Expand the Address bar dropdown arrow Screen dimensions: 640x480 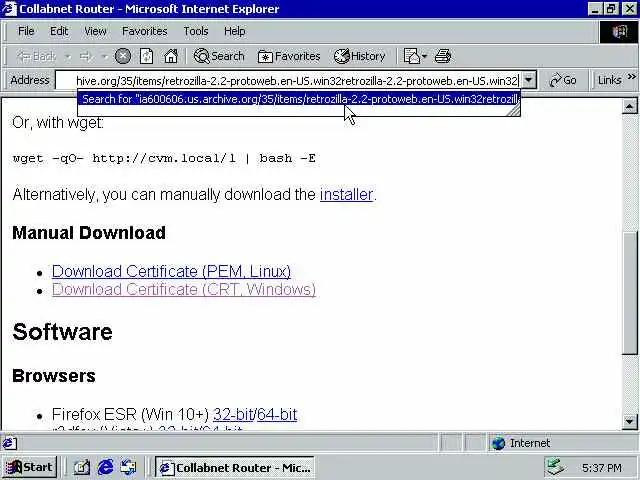coord(529,80)
